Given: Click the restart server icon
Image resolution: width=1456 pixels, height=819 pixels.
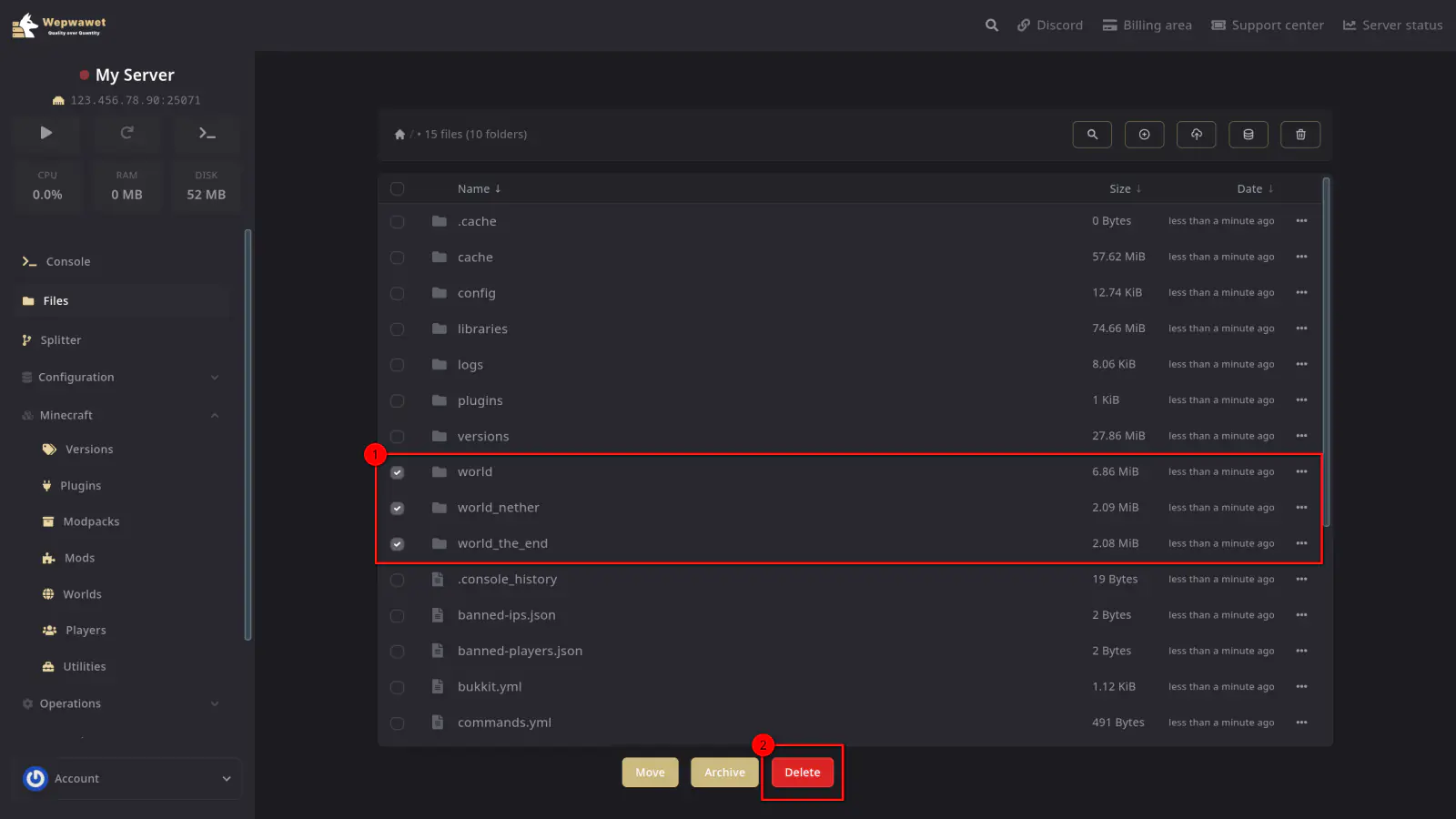Looking at the screenshot, I should [126, 133].
